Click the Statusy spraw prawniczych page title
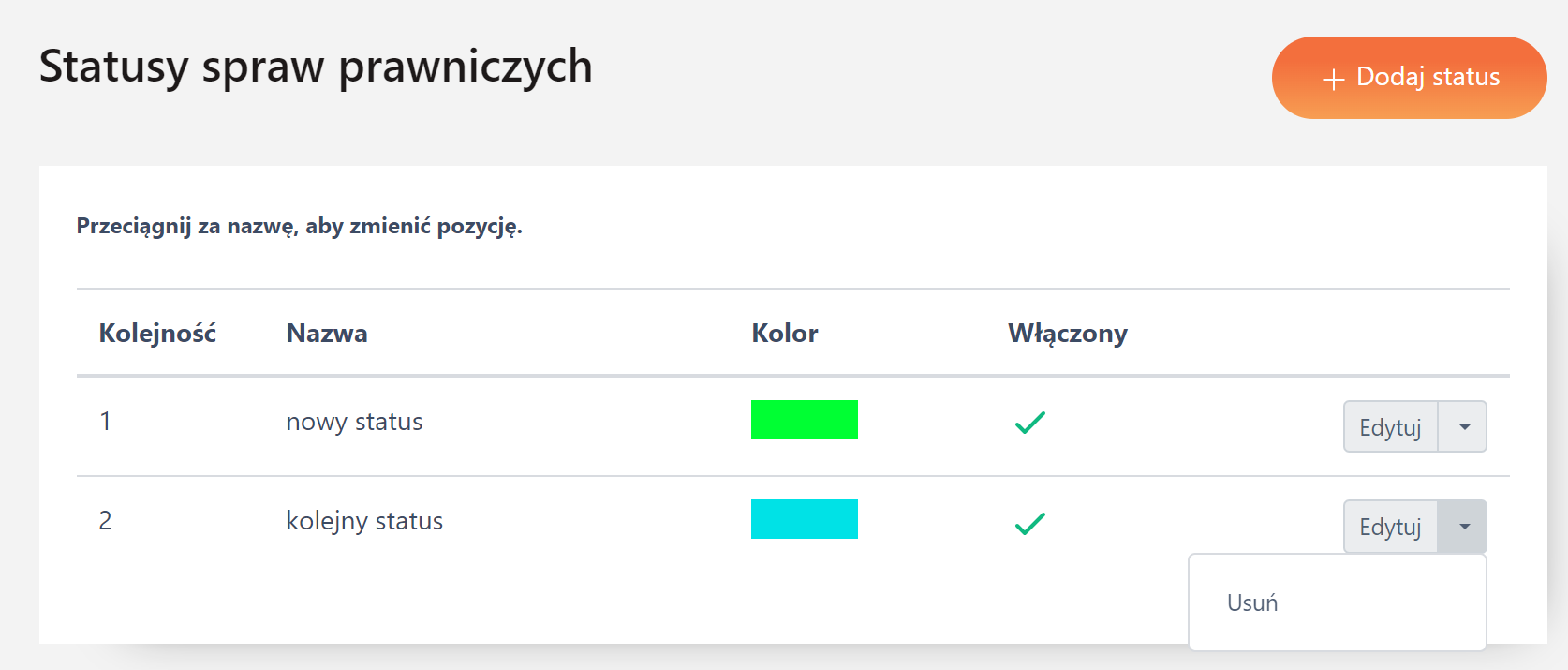The image size is (1568, 670). click(x=316, y=67)
